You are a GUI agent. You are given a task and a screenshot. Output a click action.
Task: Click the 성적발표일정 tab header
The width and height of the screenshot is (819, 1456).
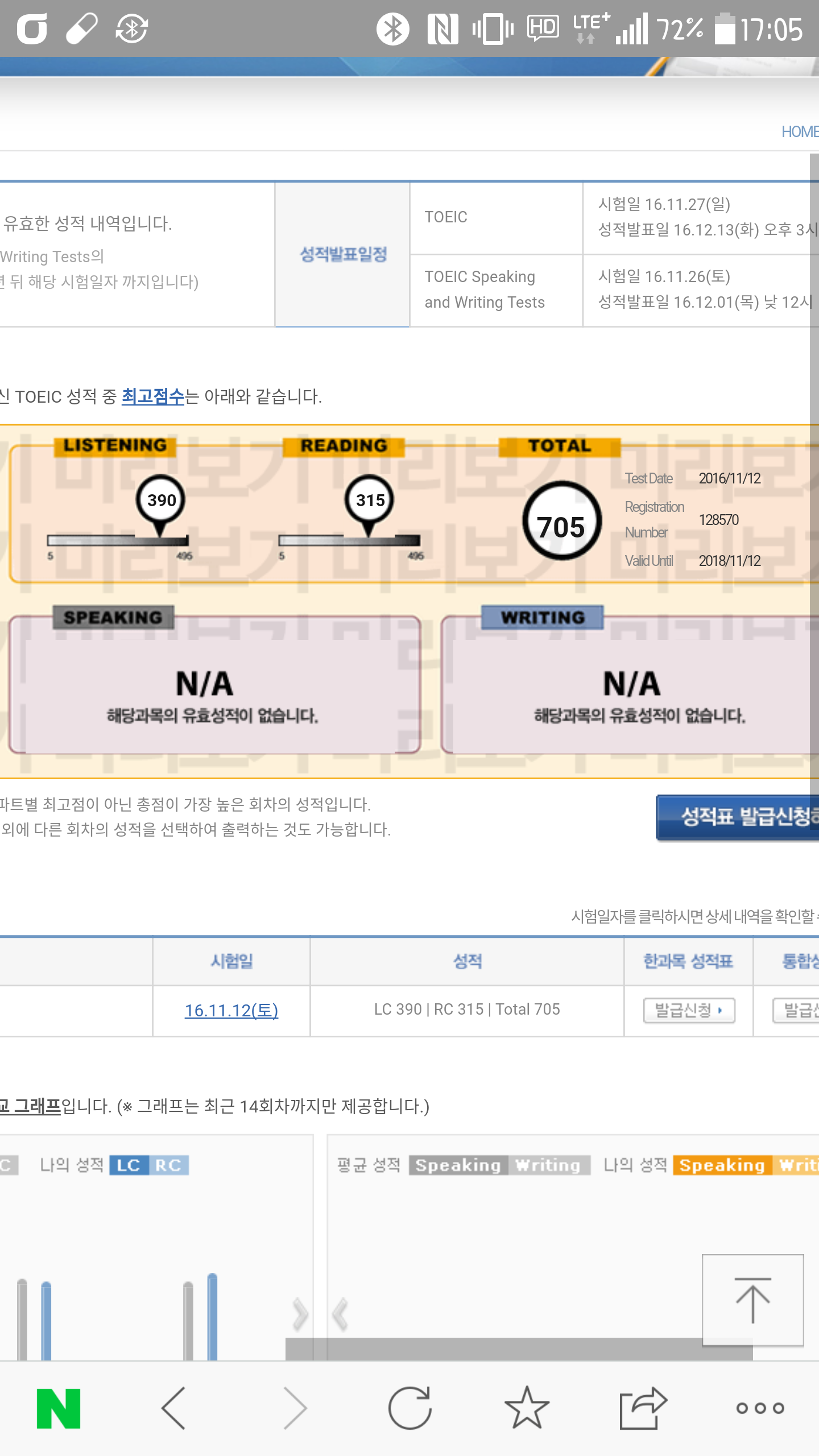click(343, 254)
